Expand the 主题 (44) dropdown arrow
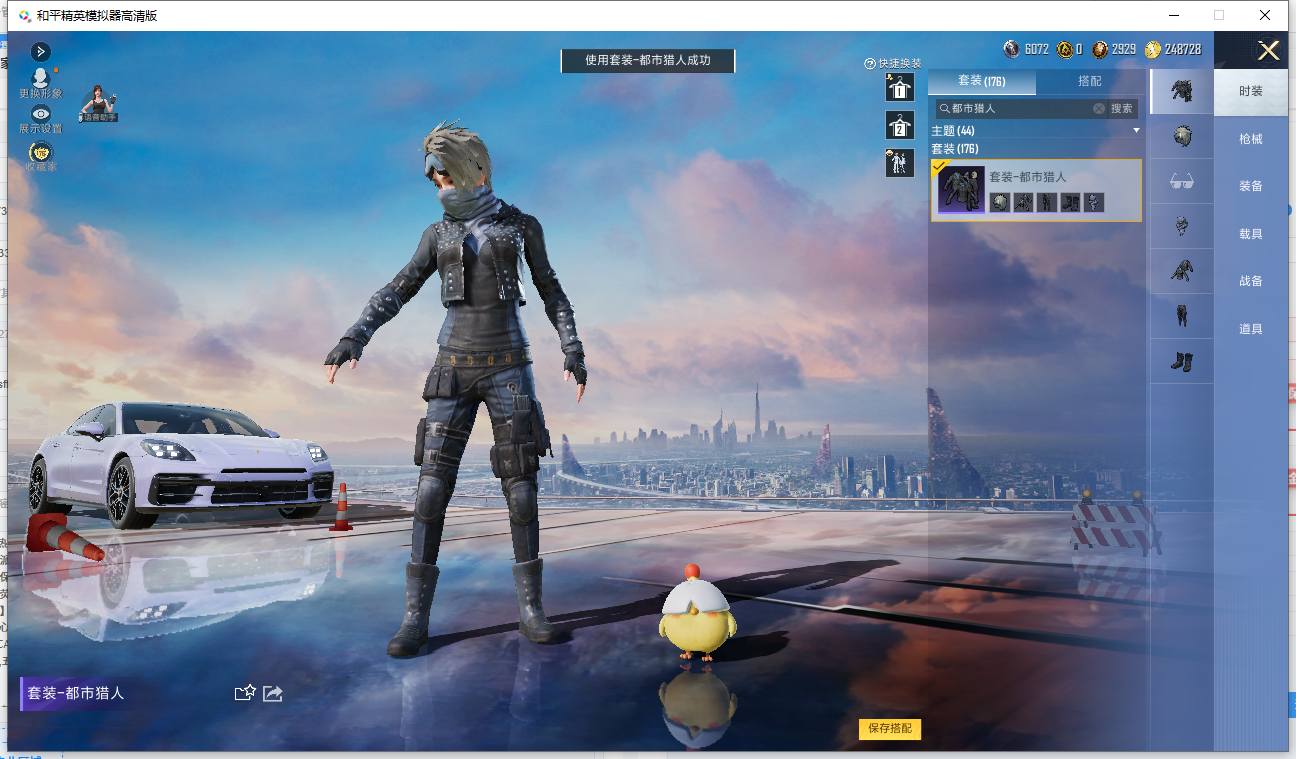This screenshot has width=1296, height=759. [x=1136, y=131]
